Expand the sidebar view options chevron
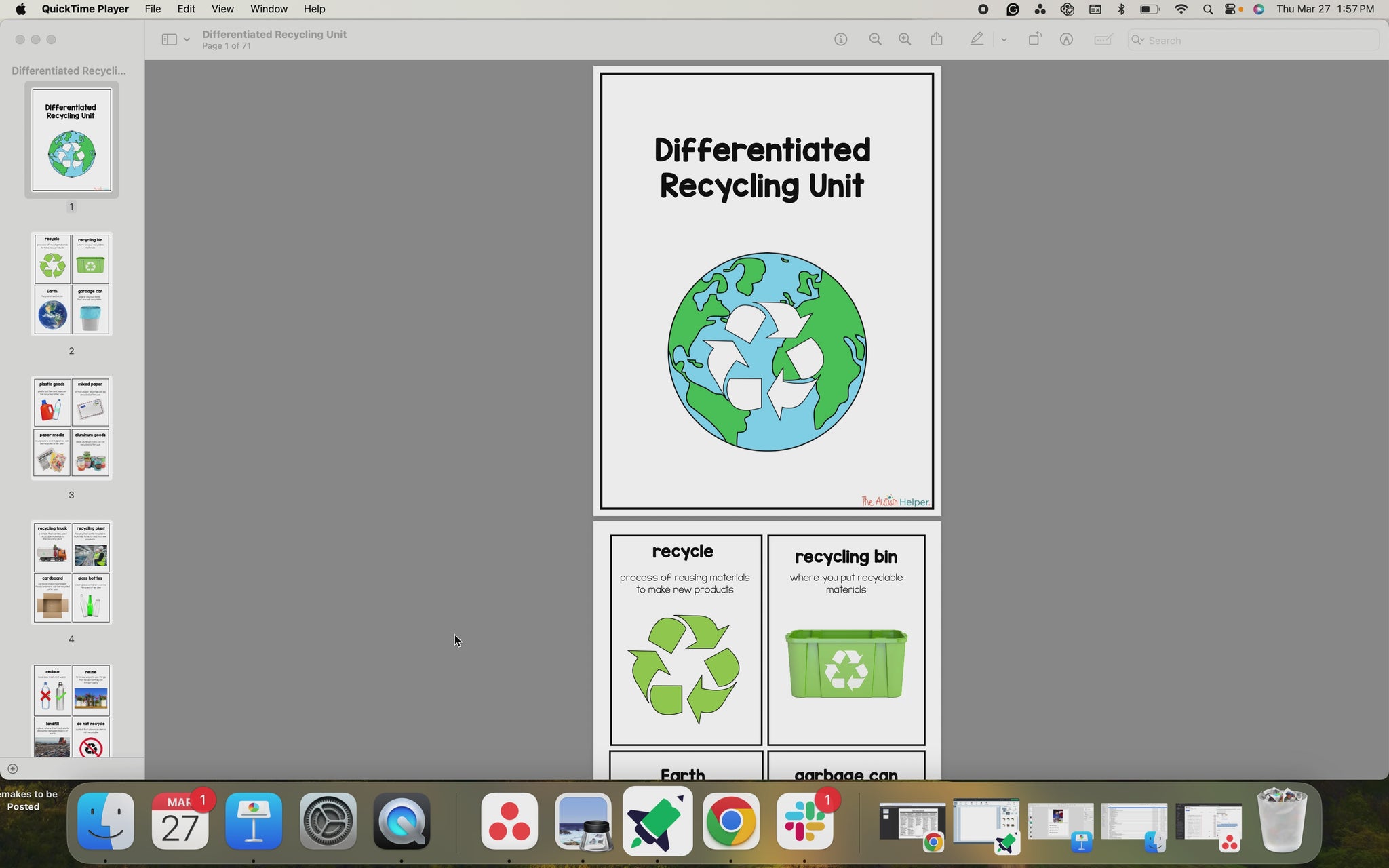Viewport: 1389px width, 868px height. (x=187, y=40)
